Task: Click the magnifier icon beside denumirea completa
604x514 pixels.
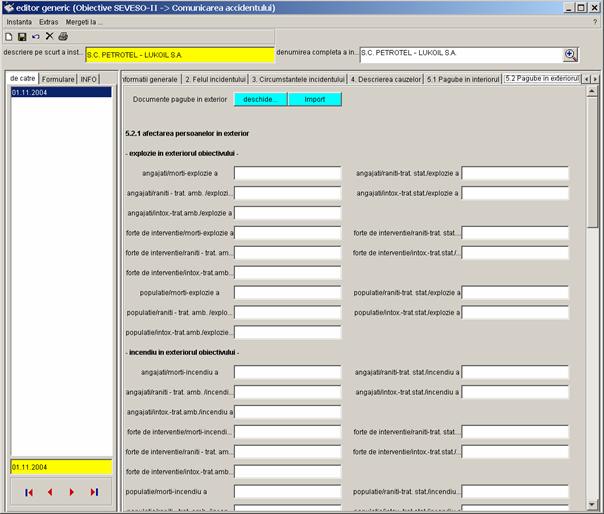Action: click(x=570, y=55)
